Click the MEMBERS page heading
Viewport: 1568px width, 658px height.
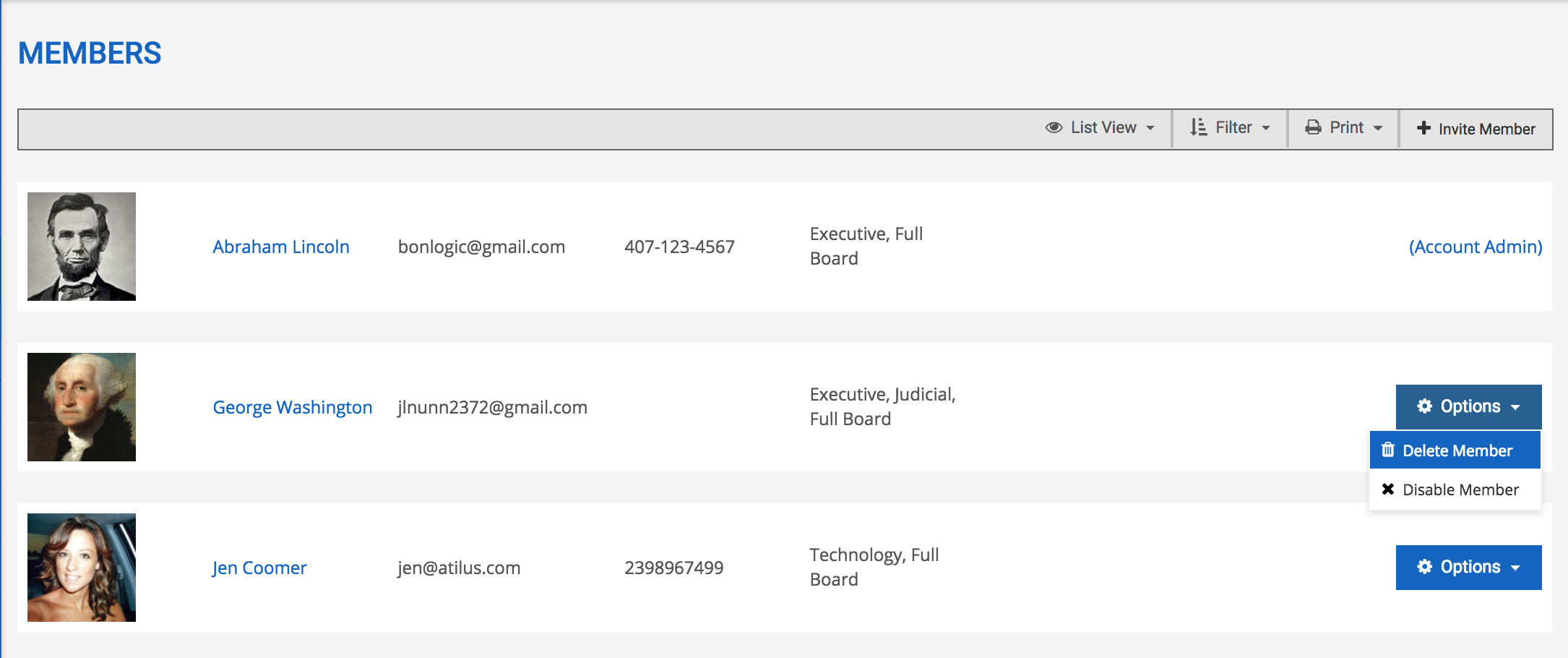(x=90, y=54)
